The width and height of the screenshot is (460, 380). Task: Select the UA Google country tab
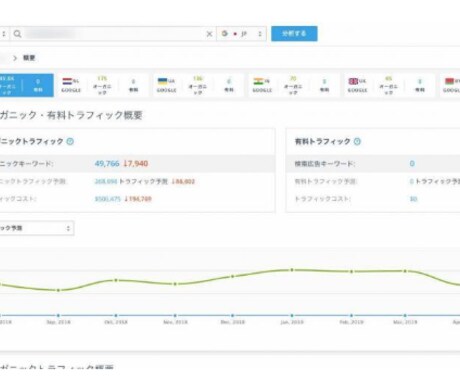(x=198, y=85)
